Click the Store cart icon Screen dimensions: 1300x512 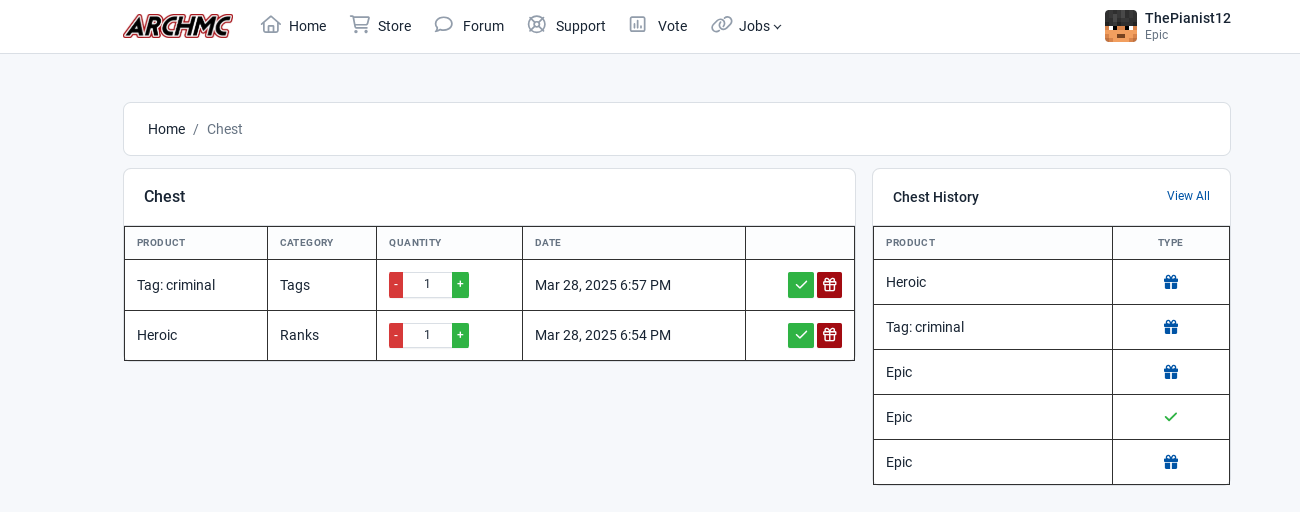coord(360,24)
